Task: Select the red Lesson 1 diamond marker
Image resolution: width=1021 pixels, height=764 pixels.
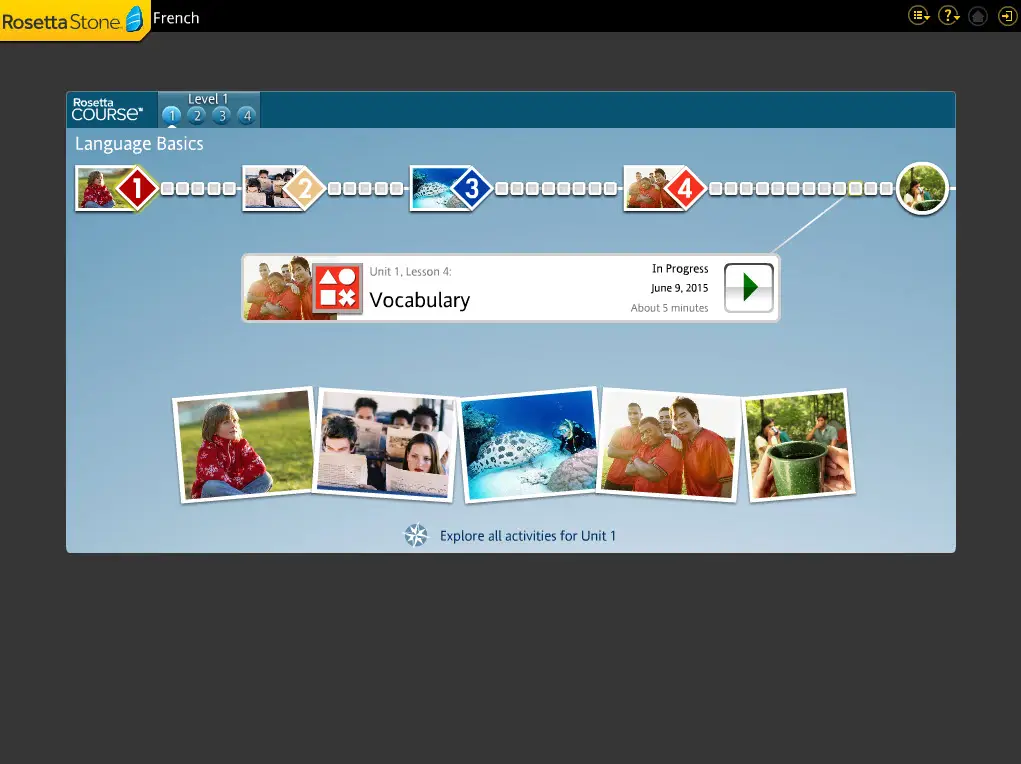Action: point(137,189)
